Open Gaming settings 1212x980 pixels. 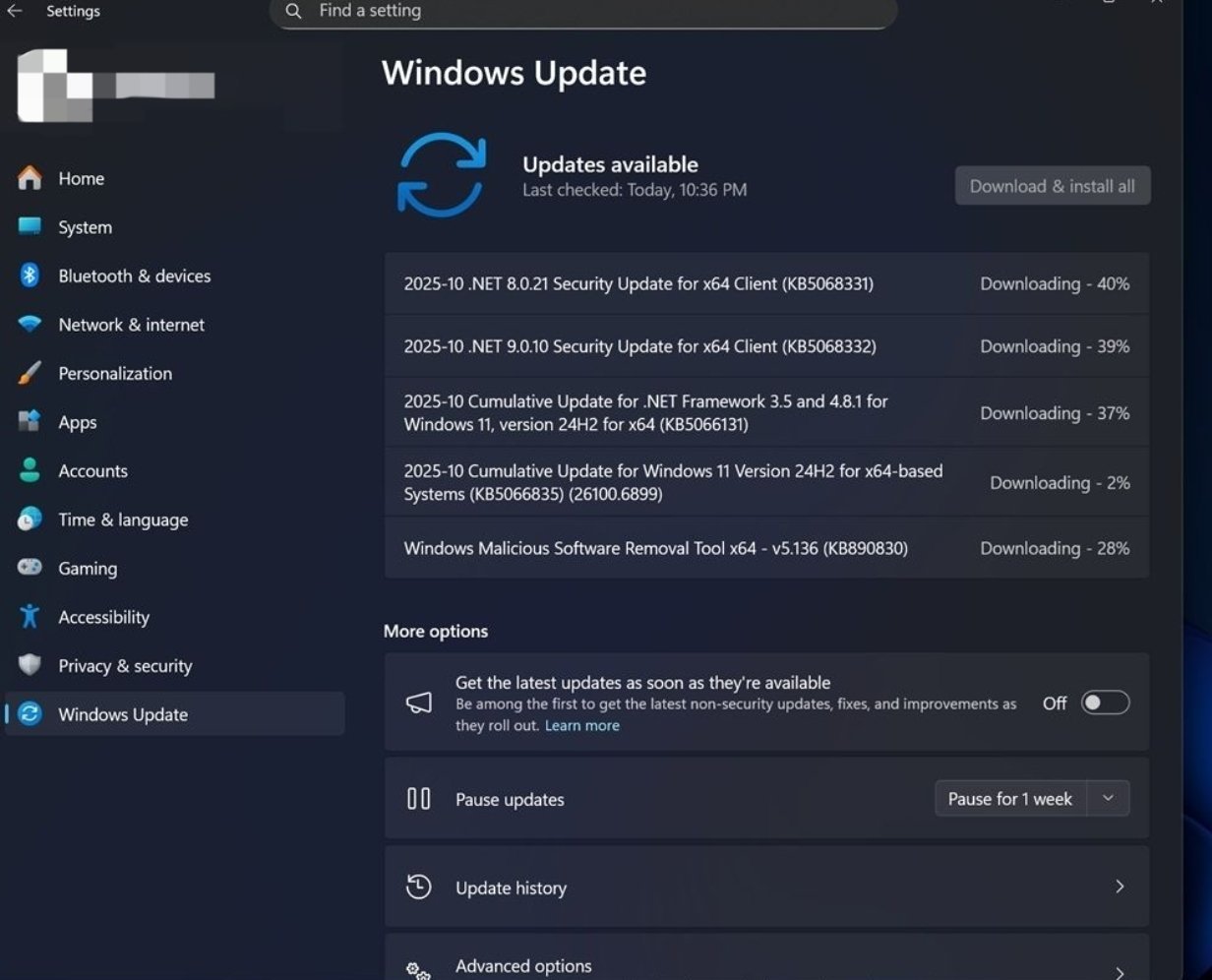pyautogui.click(x=175, y=568)
